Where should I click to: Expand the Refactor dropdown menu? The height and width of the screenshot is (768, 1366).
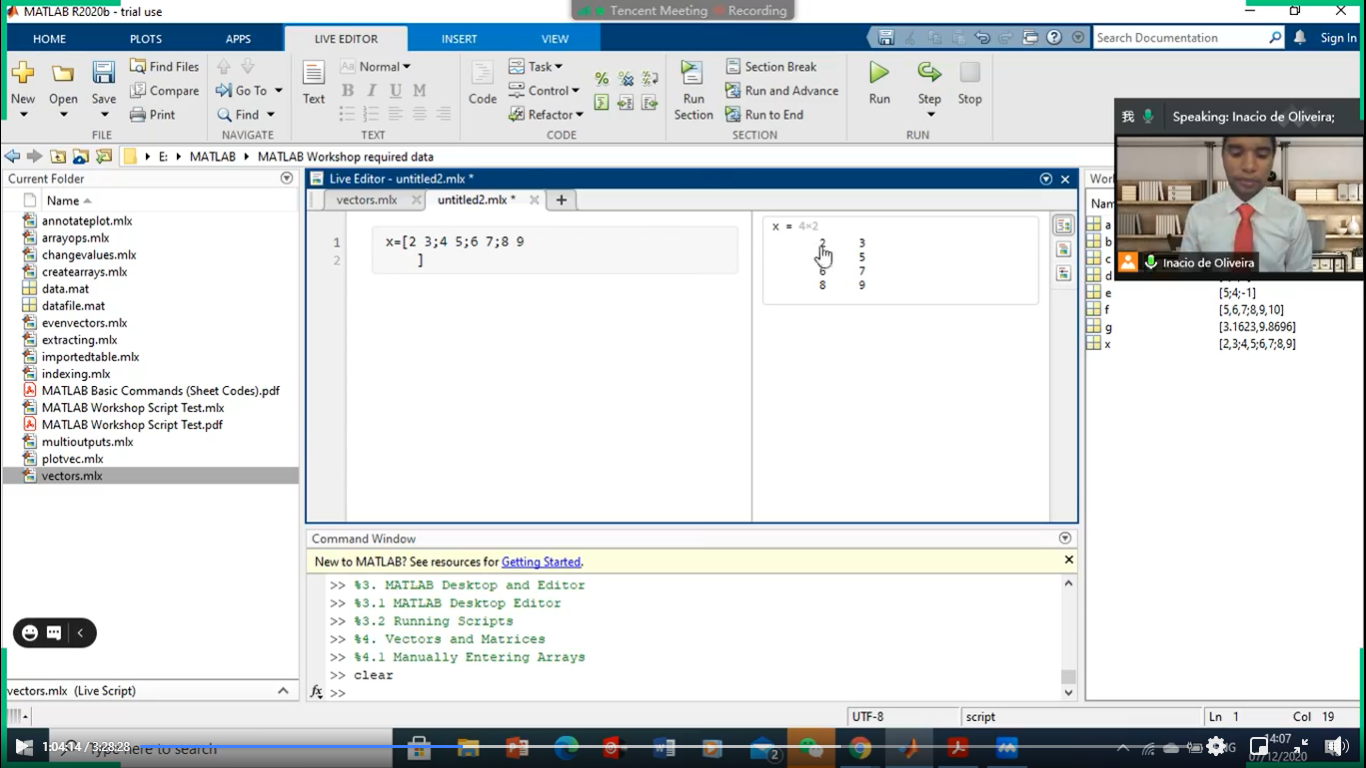(x=546, y=115)
